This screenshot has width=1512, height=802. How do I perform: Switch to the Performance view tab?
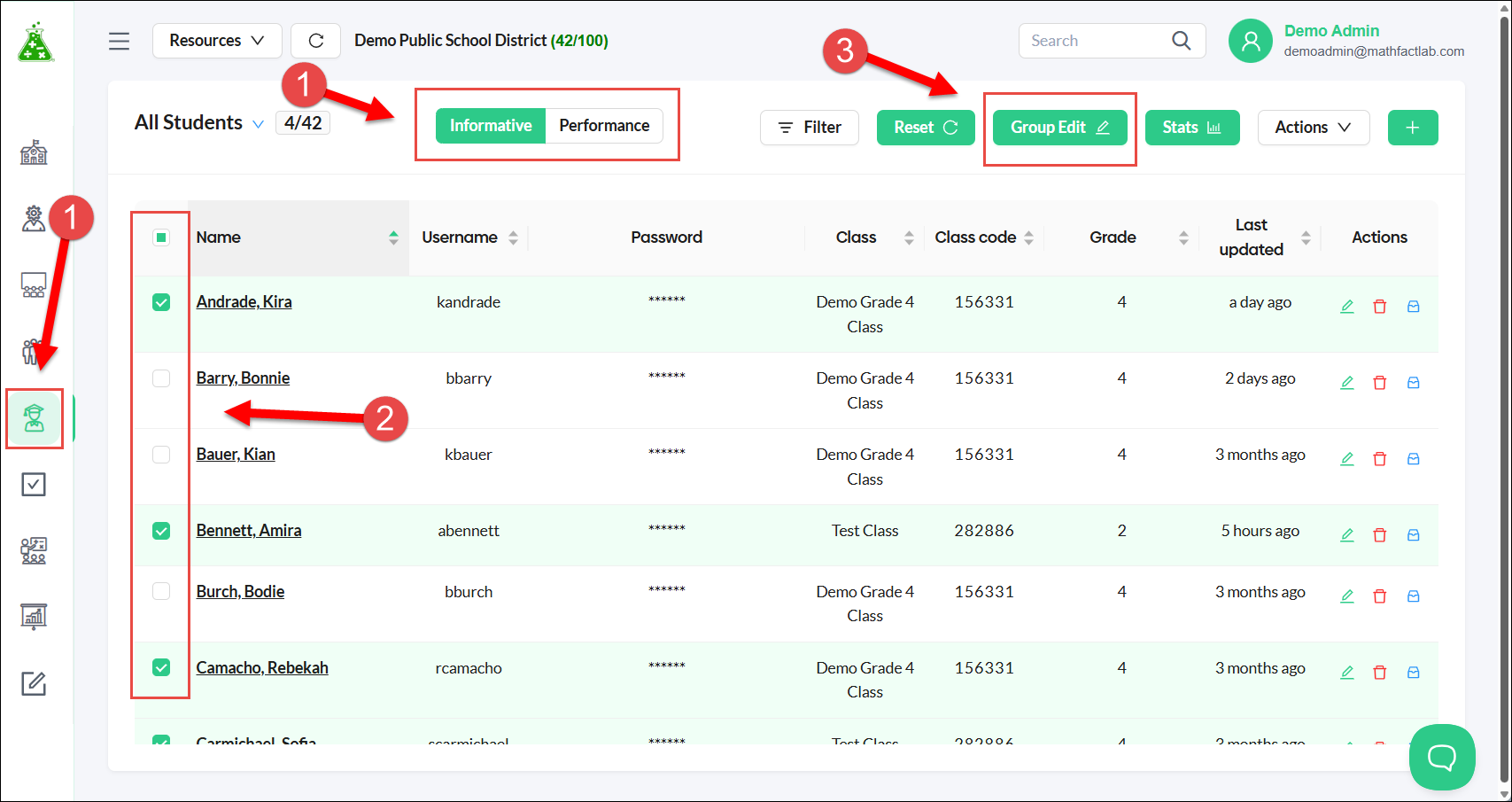tap(604, 126)
